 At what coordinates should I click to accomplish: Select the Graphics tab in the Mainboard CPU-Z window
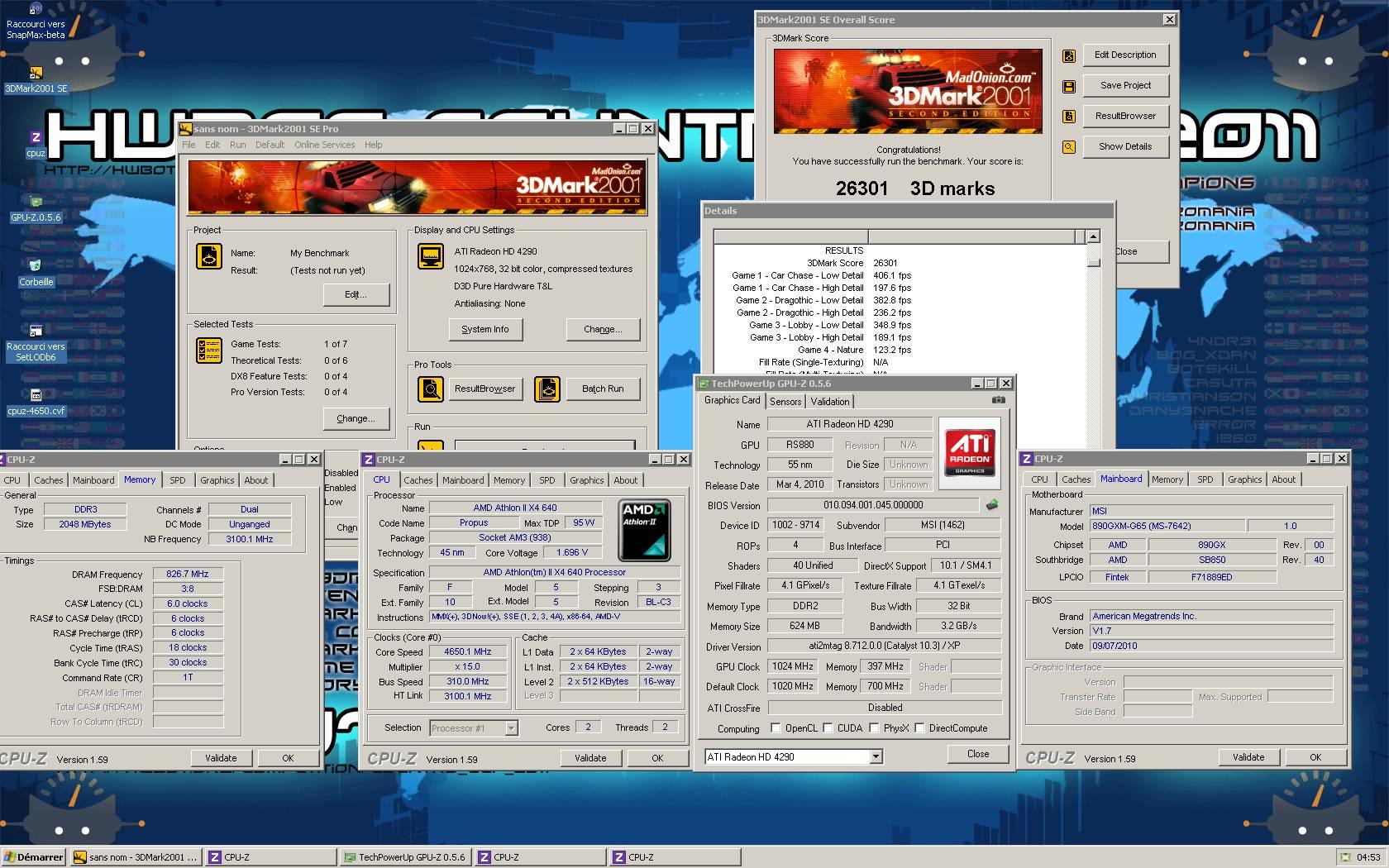(x=1244, y=479)
